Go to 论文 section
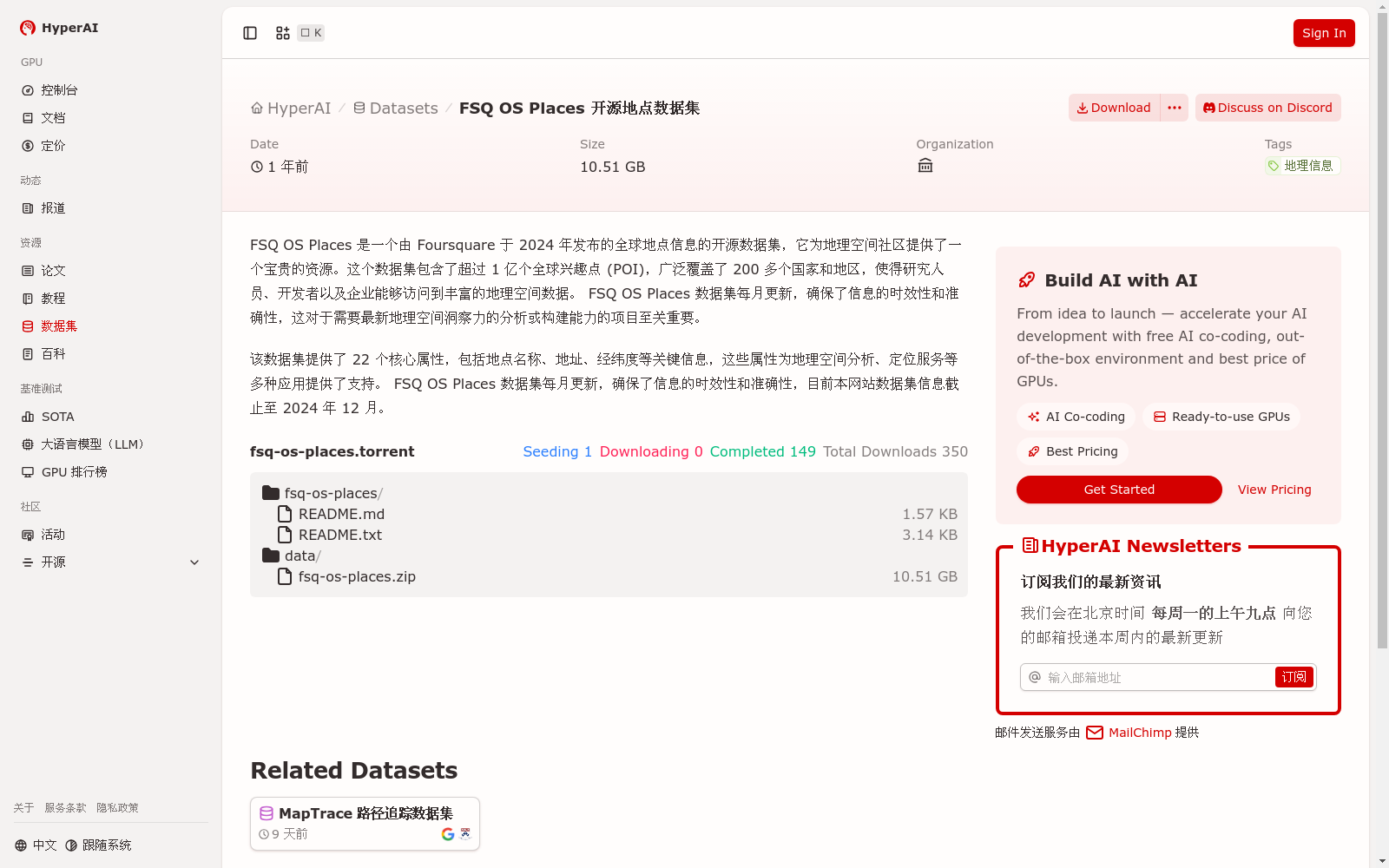Viewport: 1389px width, 868px height. point(110,271)
